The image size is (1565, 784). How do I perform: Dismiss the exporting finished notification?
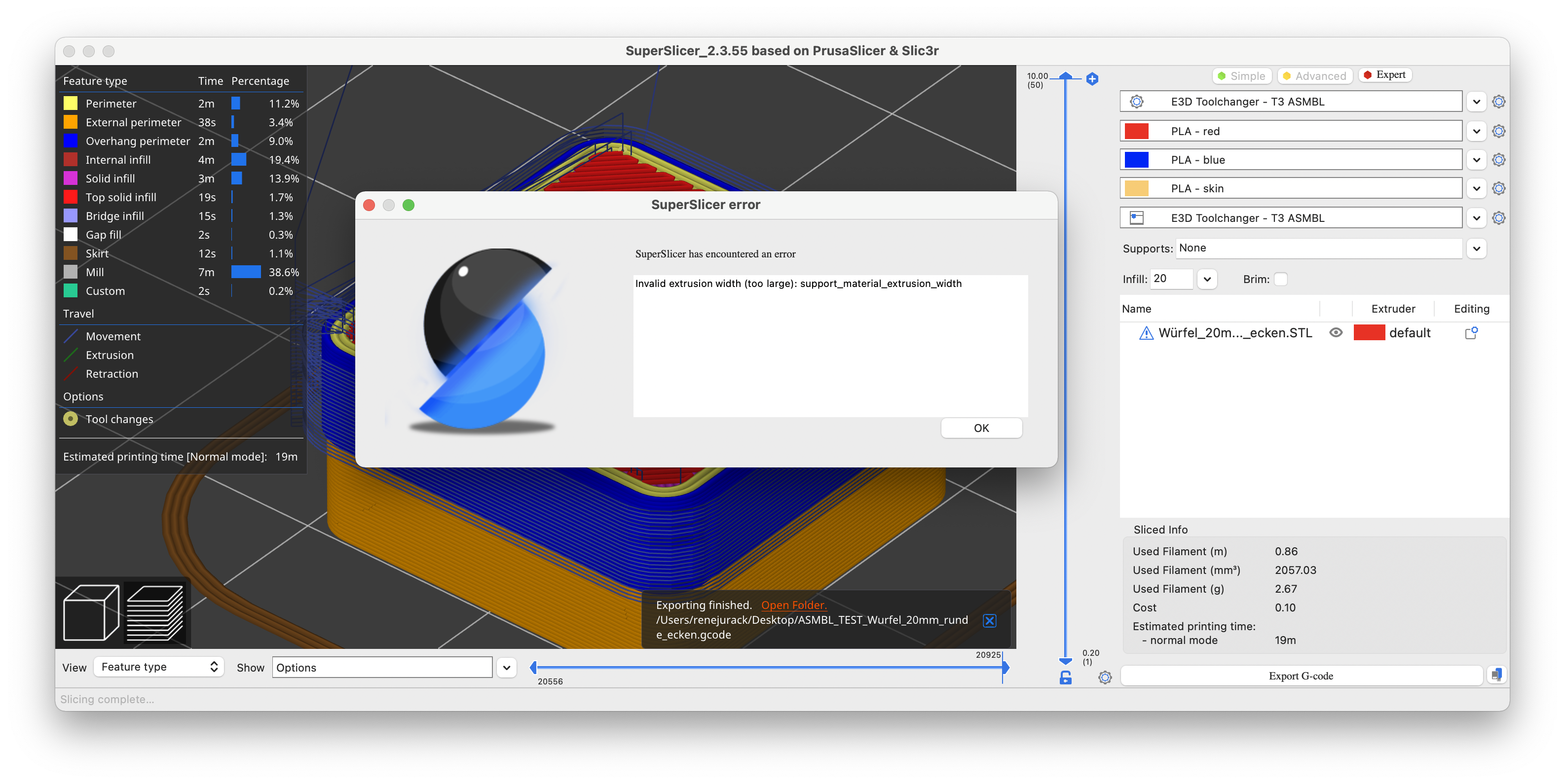coord(990,621)
